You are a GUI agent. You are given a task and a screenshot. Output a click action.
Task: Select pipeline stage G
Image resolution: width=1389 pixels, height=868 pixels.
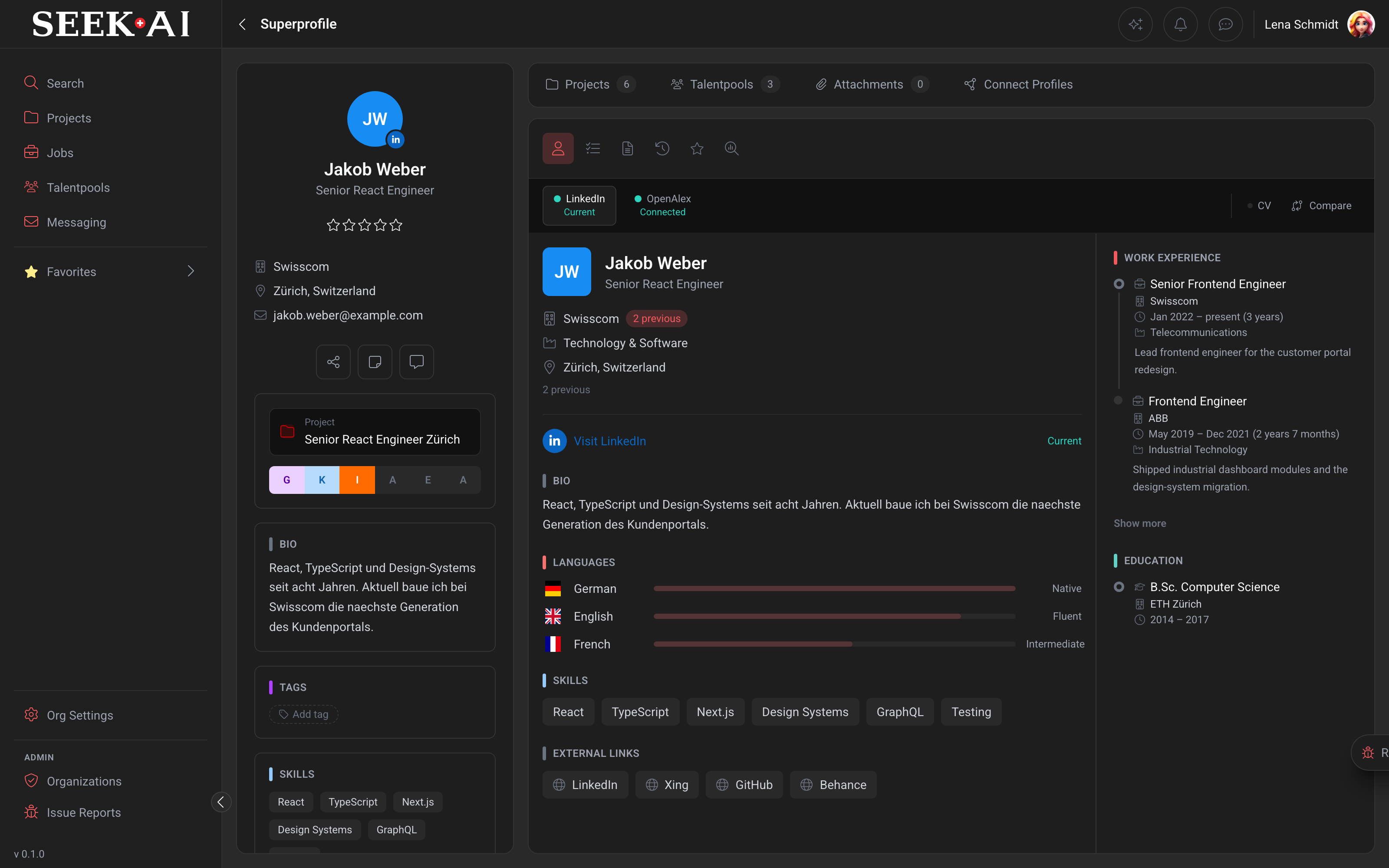click(286, 480)
